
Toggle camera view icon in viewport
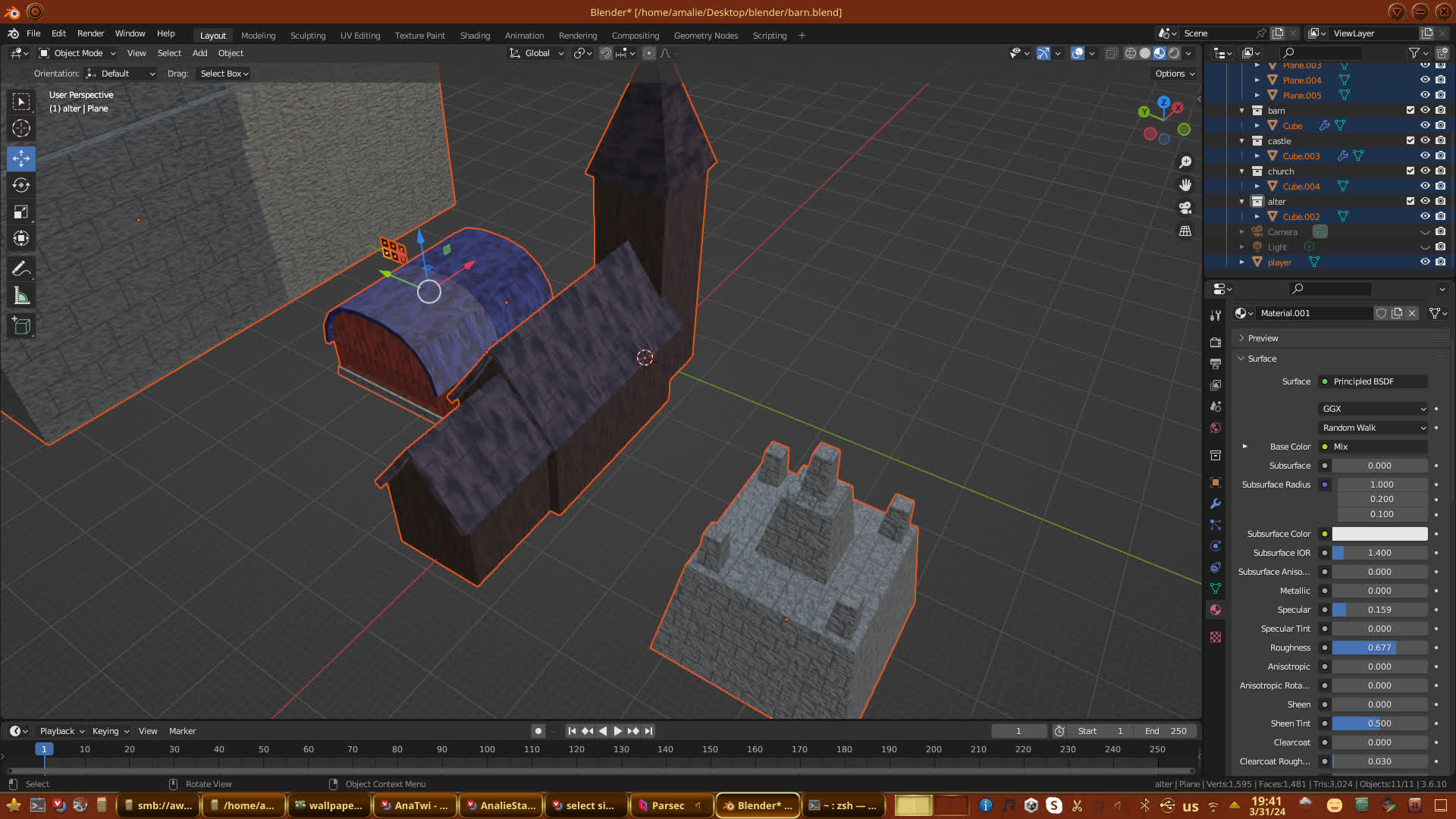point(1185,208)
